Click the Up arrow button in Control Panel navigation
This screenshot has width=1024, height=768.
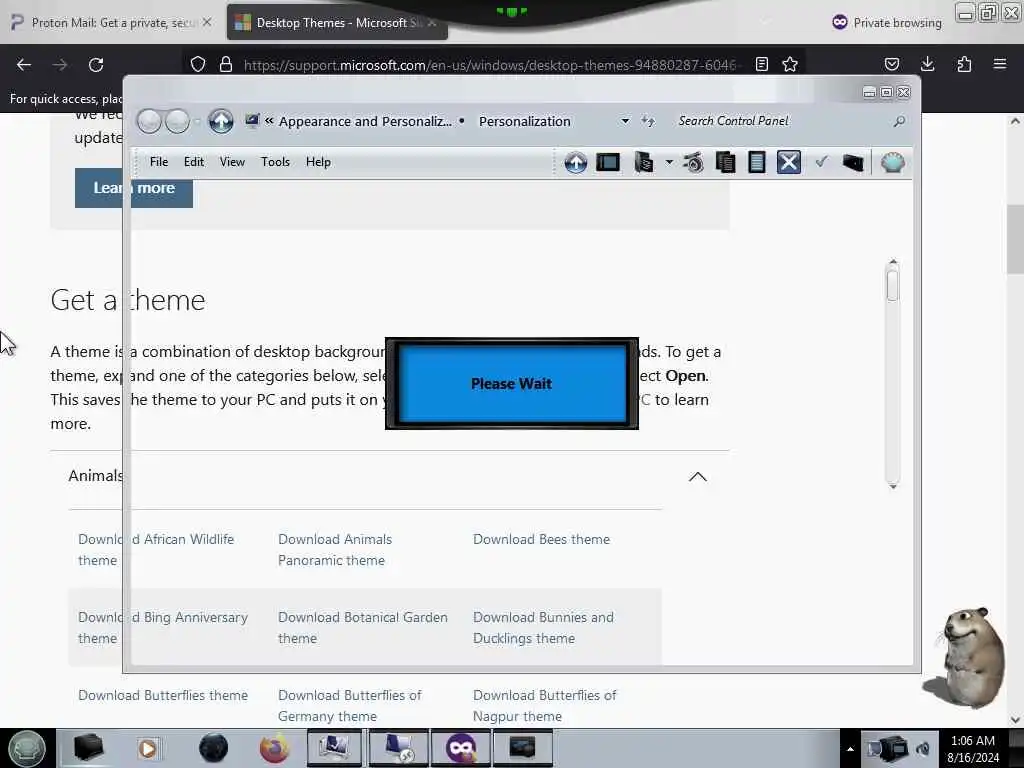[x=221, y=121]
